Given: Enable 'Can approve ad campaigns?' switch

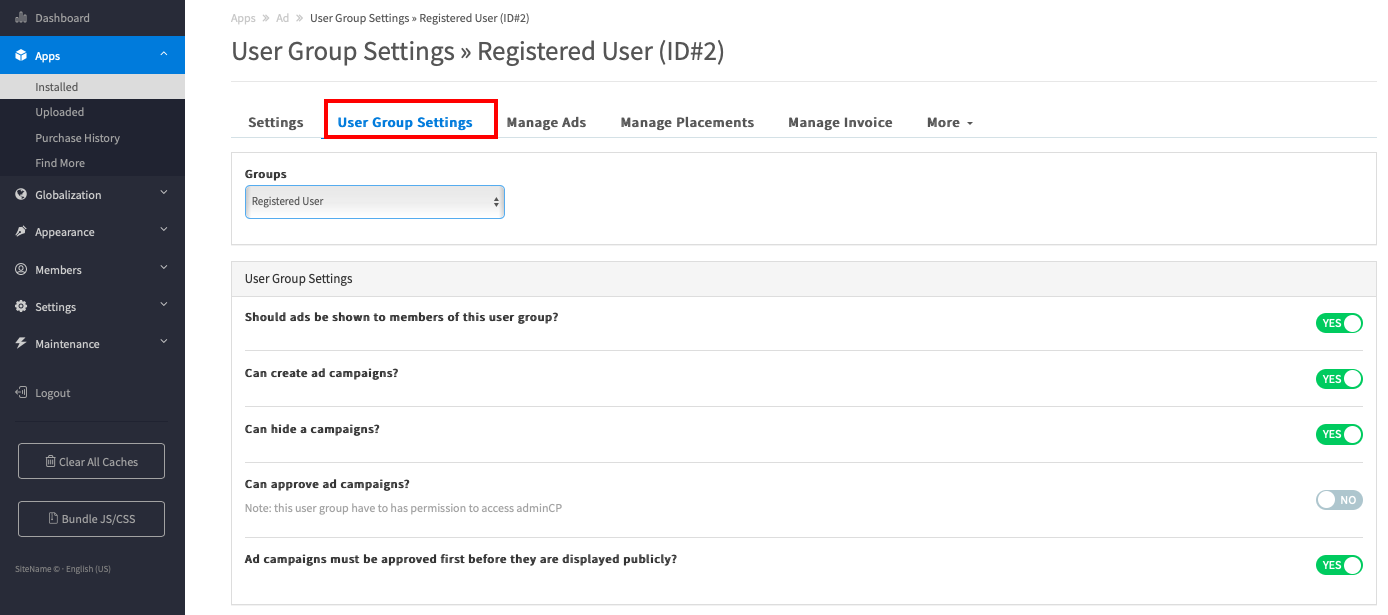Looking at the screenshot, I should 1339,500.
